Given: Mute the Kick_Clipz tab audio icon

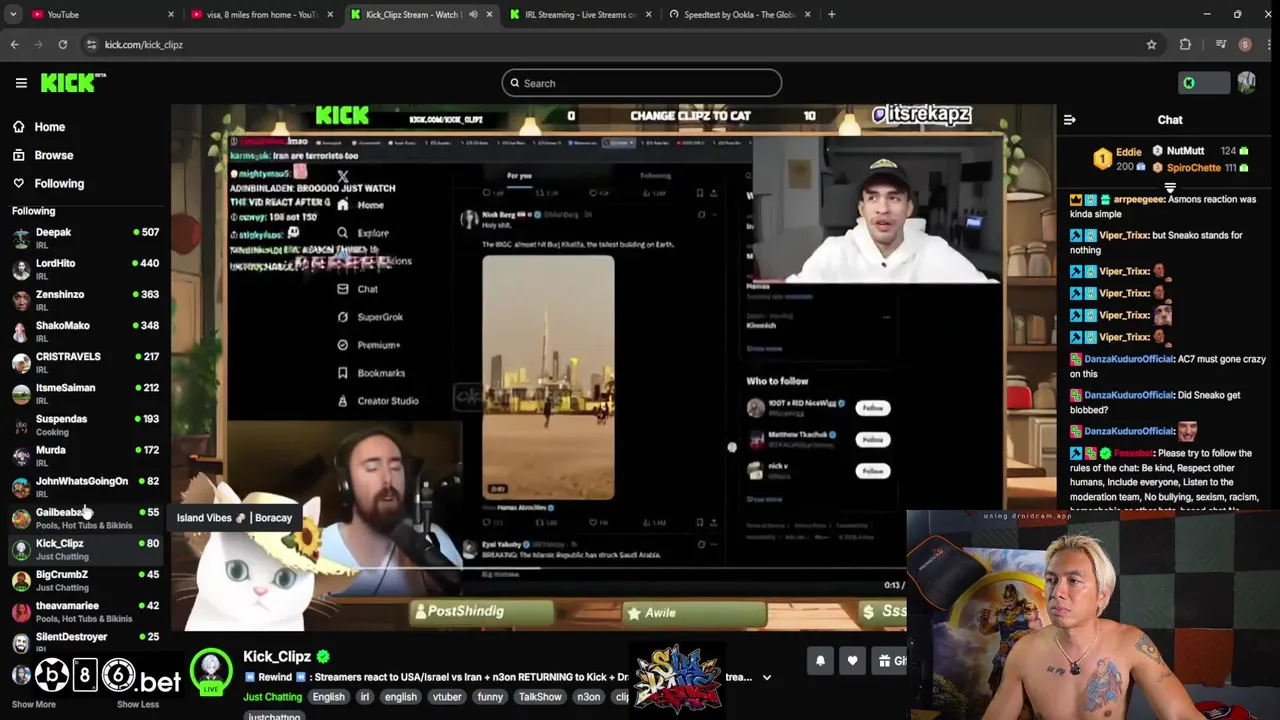Looking at the screenshot, I should (x=473, y=14).
